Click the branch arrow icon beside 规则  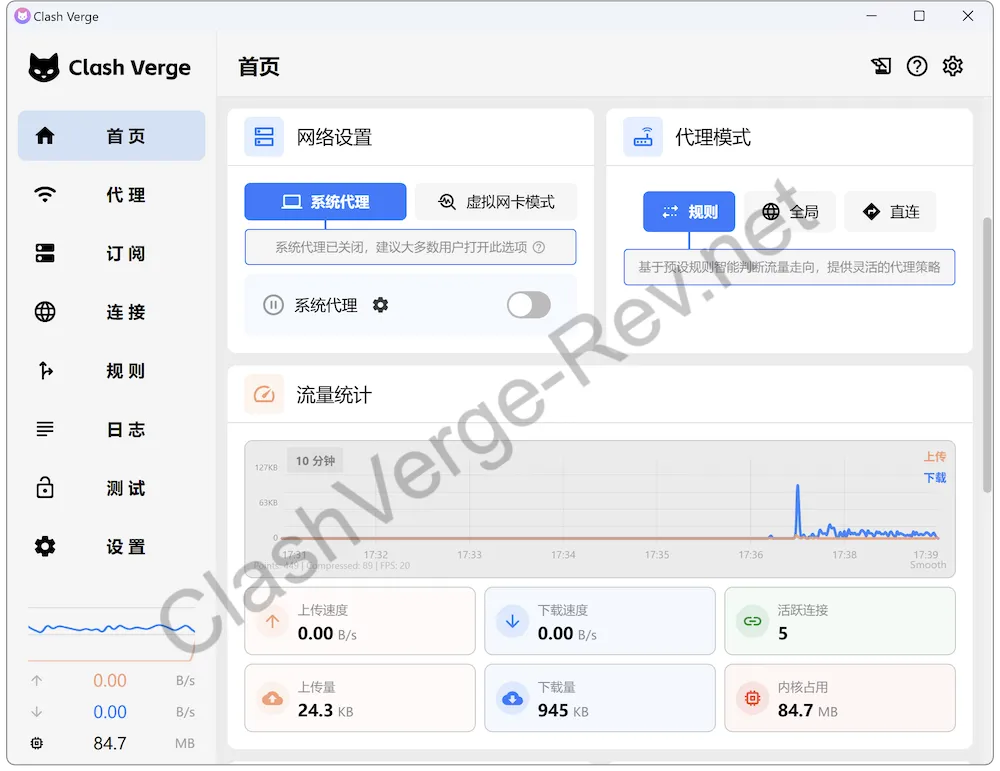point(45,371)
